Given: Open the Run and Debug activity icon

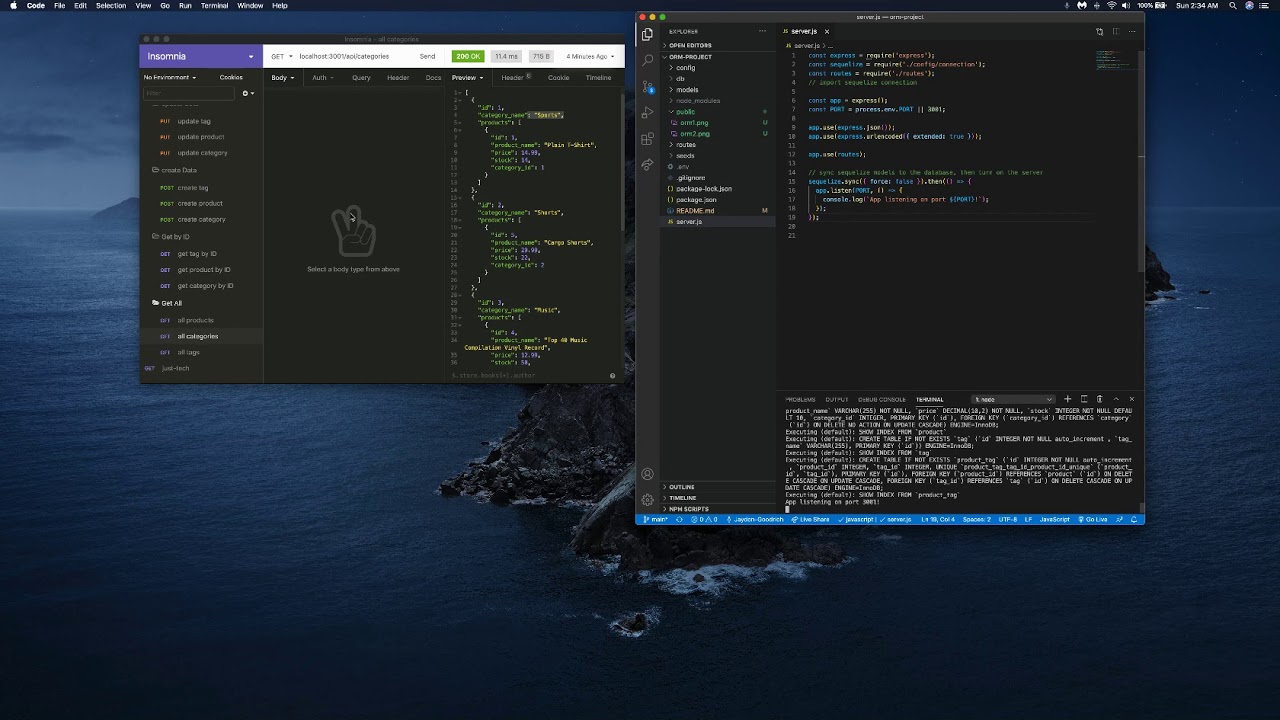Looking at the screenshot, I should click(647, 112).
